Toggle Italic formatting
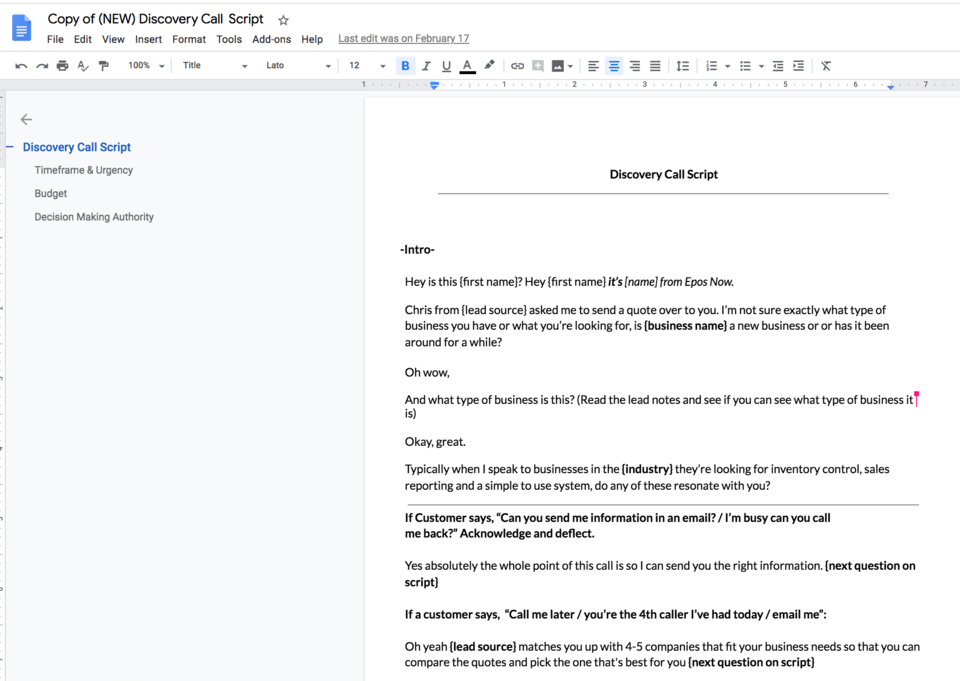Image resolution: width=960 pixels, height=681 pixels. click(426, 66)
